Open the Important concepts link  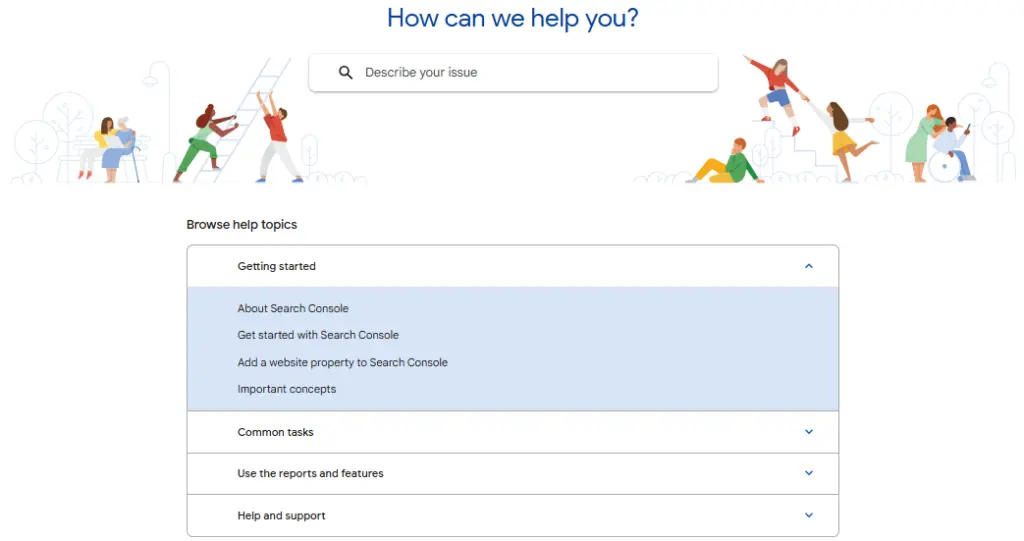tap(286, 389)
